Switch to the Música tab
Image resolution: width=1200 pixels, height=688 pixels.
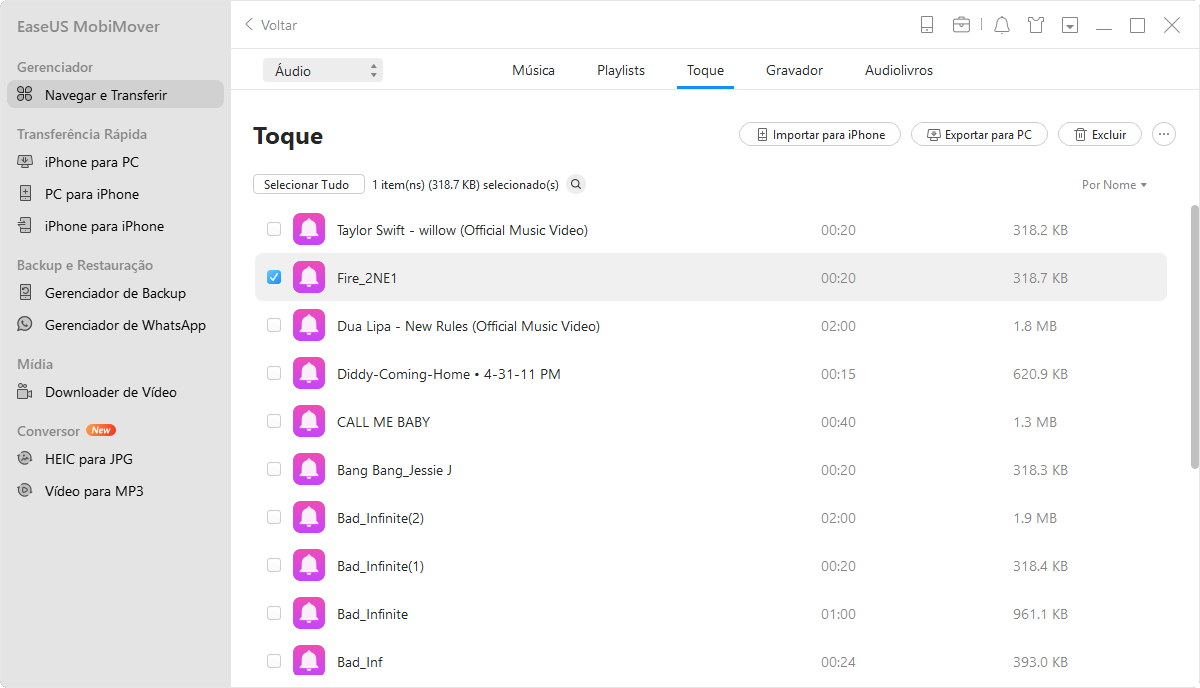(x=533, y=71)
